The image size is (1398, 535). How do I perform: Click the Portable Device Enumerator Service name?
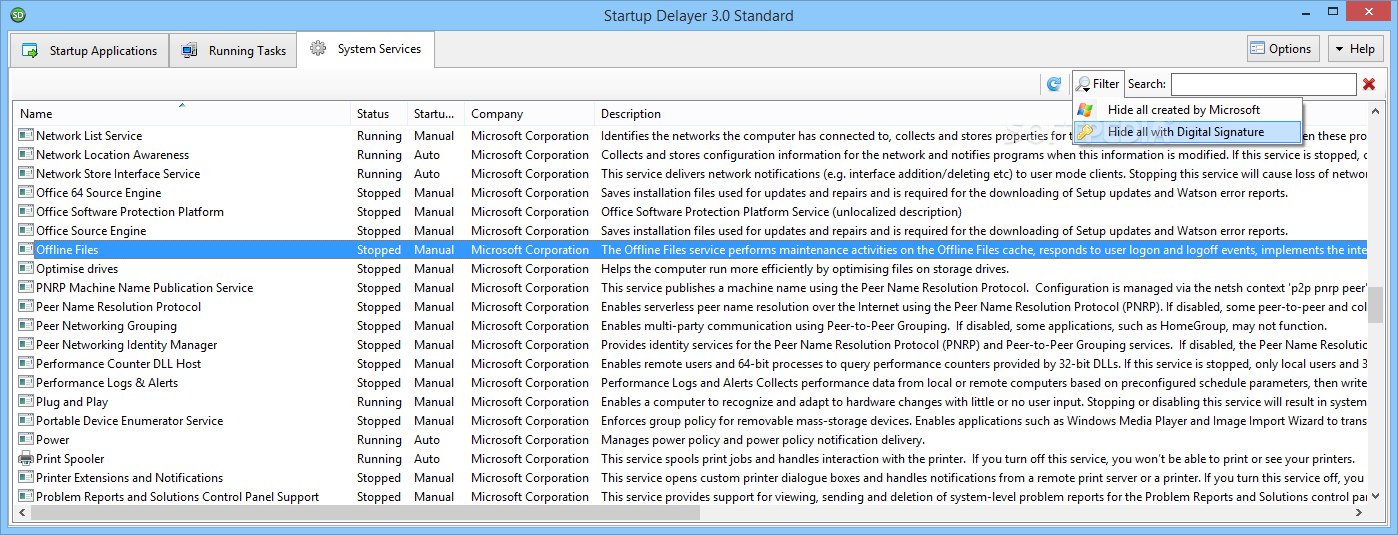point(129,420)
